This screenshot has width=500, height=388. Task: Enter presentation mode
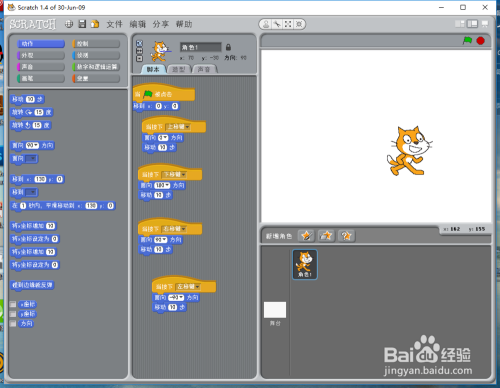[x=485, y=24]
